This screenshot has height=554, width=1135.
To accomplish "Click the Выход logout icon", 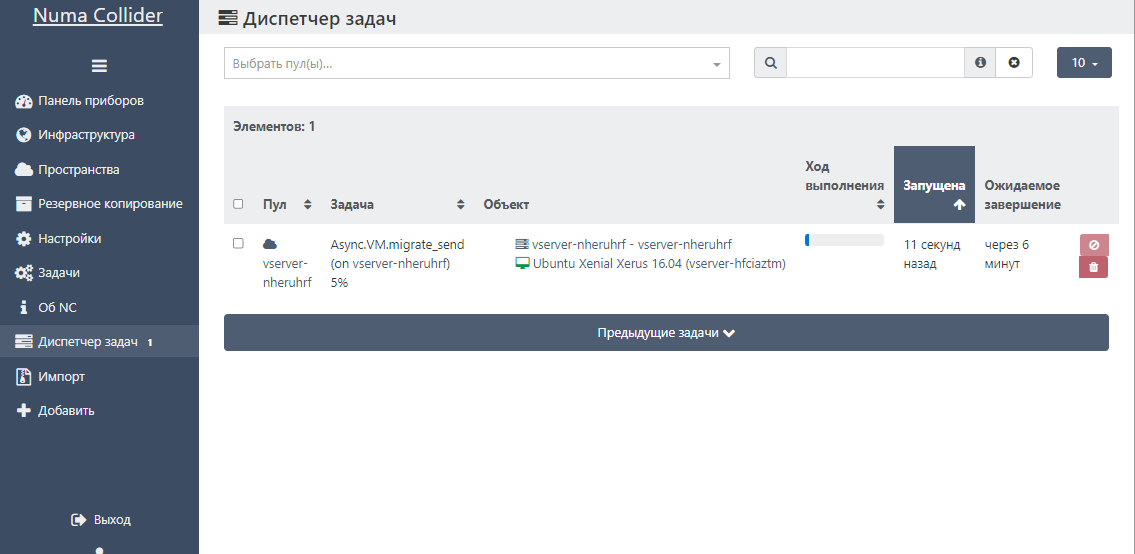I will click(78, 520).
